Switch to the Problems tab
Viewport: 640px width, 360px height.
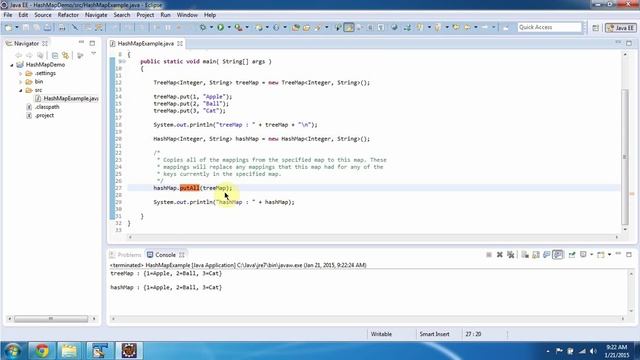tap(125, 255)
